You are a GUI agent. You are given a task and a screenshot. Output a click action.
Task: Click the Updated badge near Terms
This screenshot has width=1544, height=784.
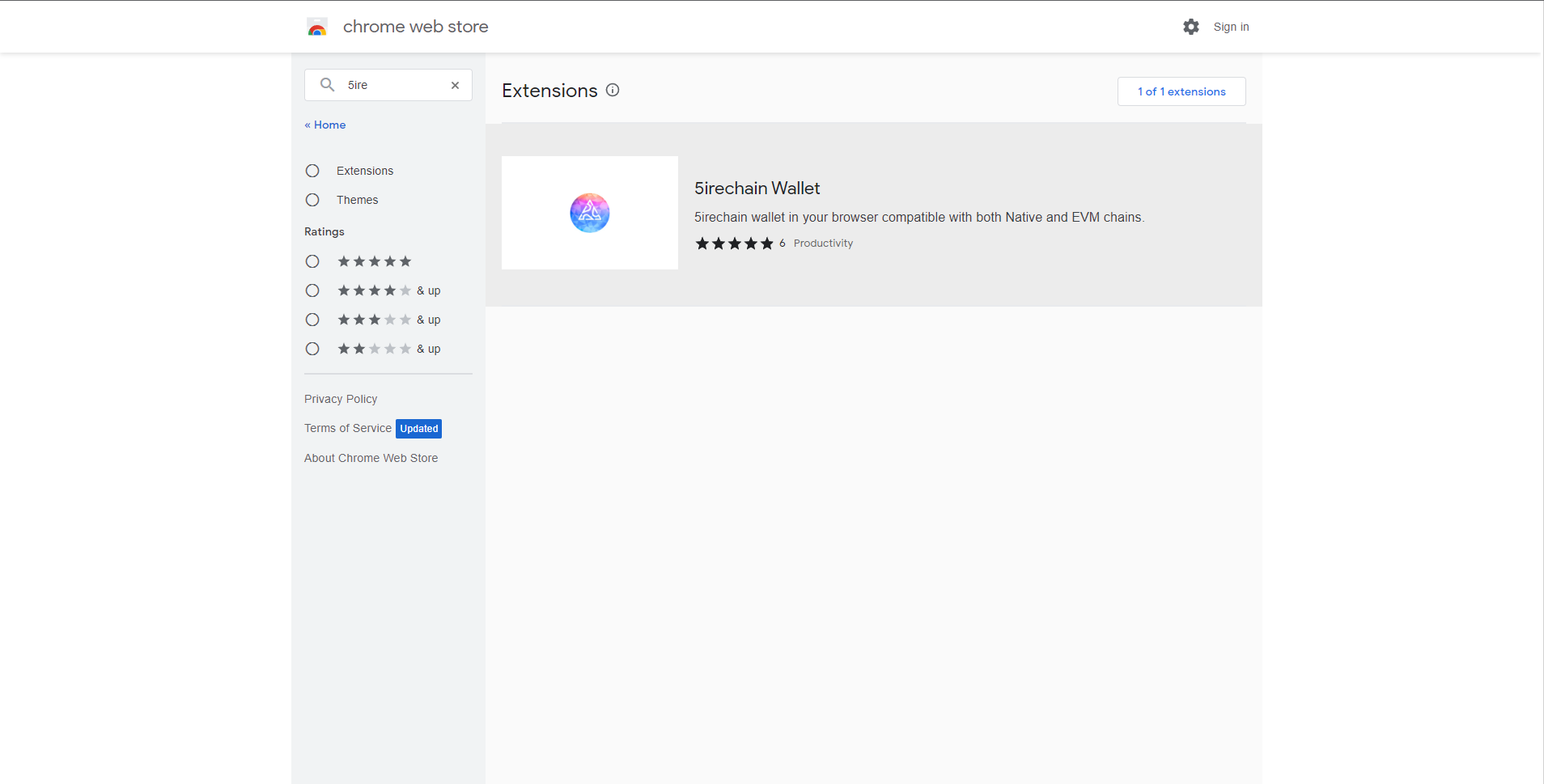pos(418,429)
